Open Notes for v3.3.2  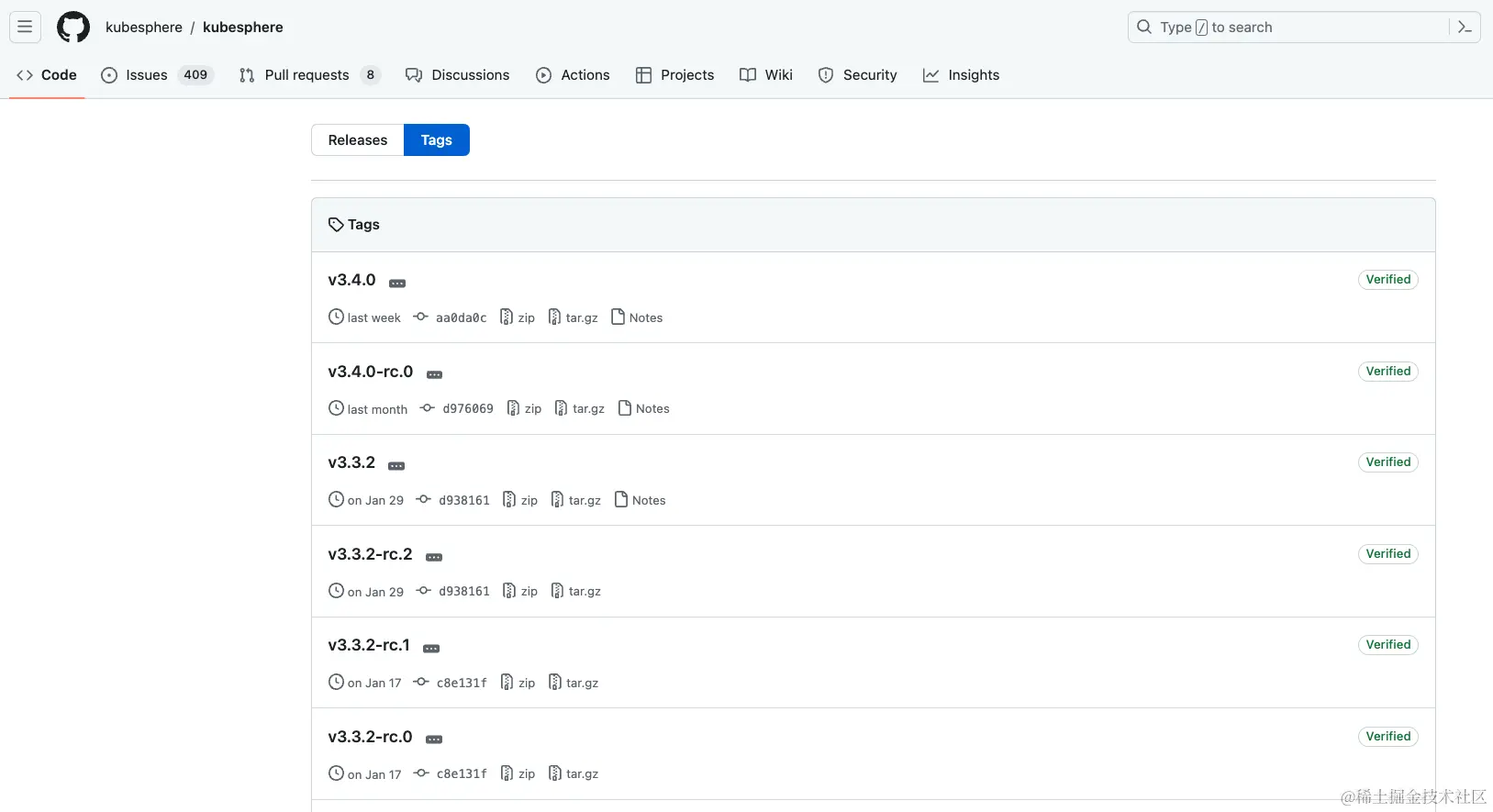pyautogui.click(x=640, y=500)
